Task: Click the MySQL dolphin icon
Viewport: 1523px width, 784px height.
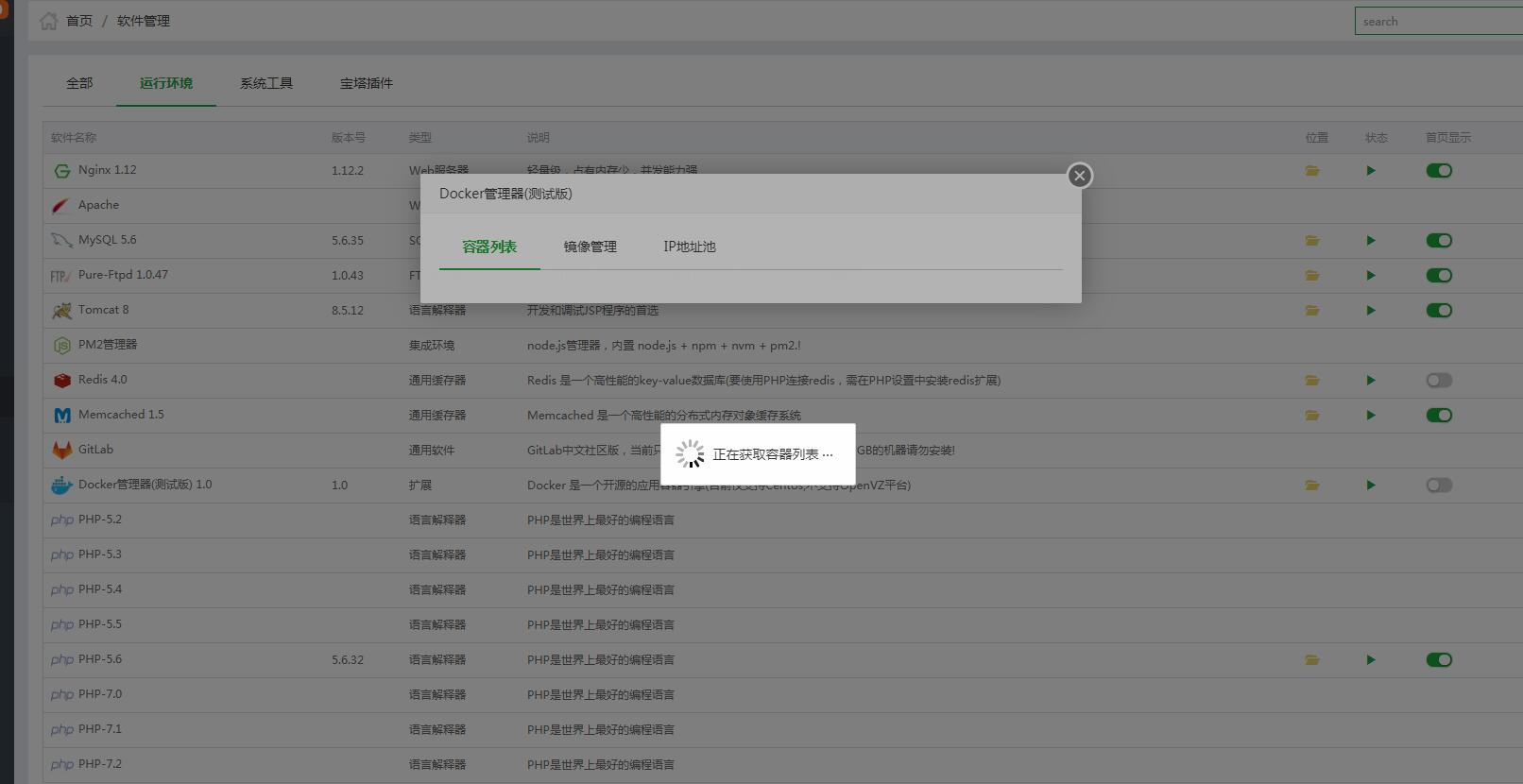Action: pos(62,241)
